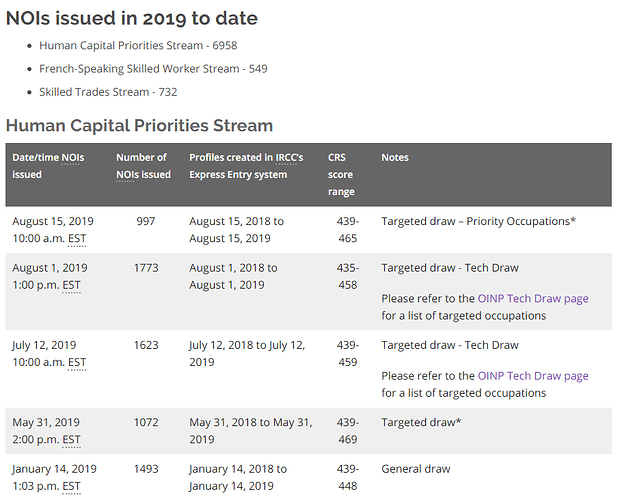Click the "CRS score range" column header
Screen dimensions: 622x500
point(341,174)
